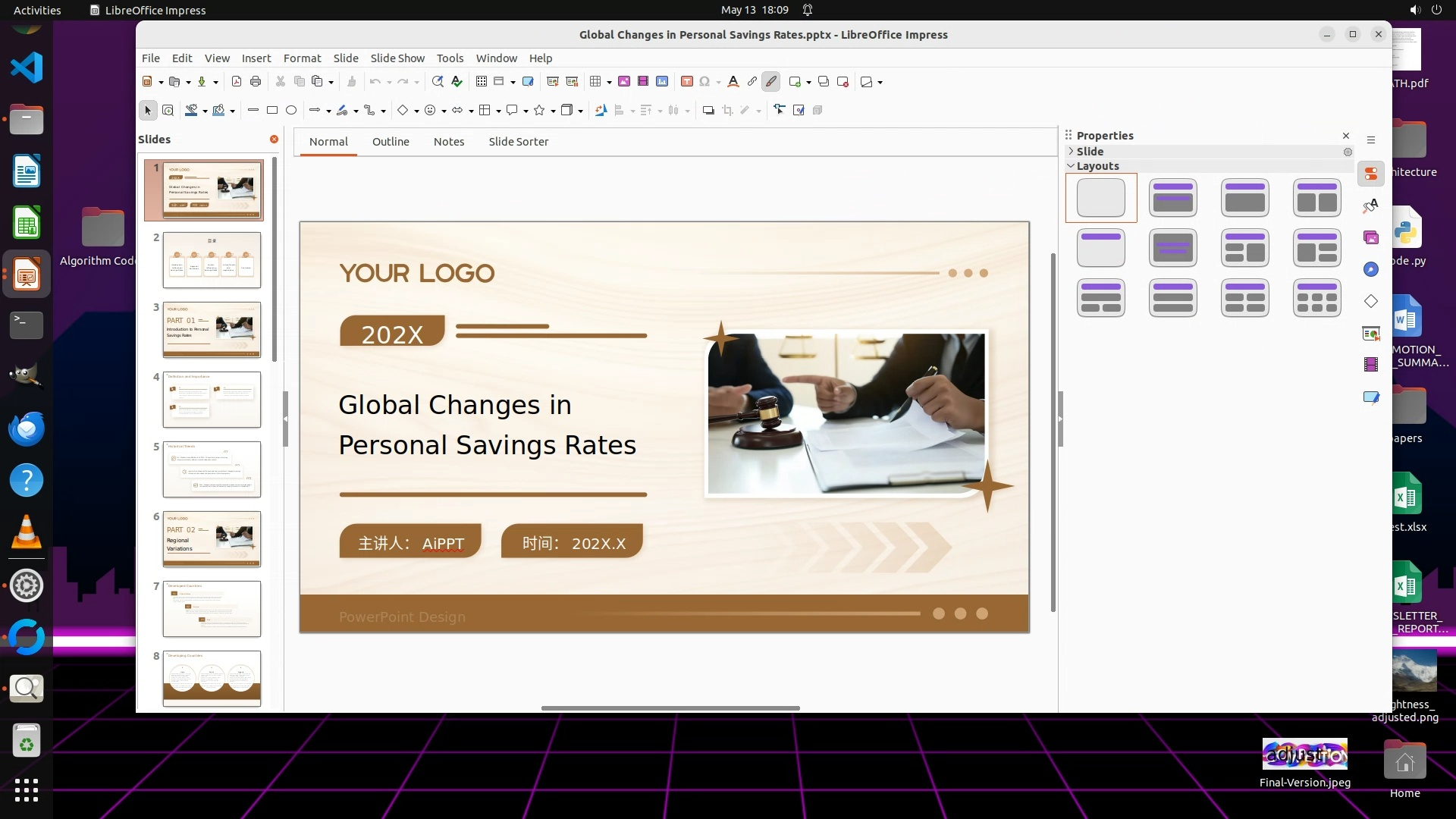Switch to the Slide Sorter tab
The height and width of the screenshot is (819, 1456).
[x=518, y=142]
